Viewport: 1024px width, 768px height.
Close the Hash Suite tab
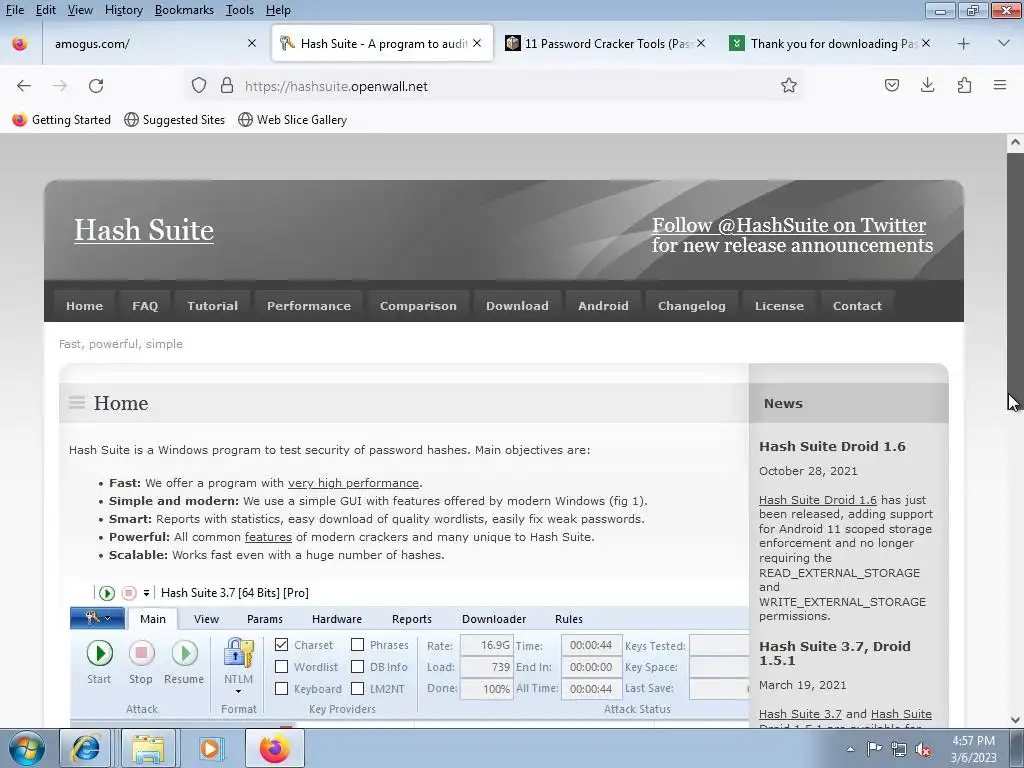point(477,43)
